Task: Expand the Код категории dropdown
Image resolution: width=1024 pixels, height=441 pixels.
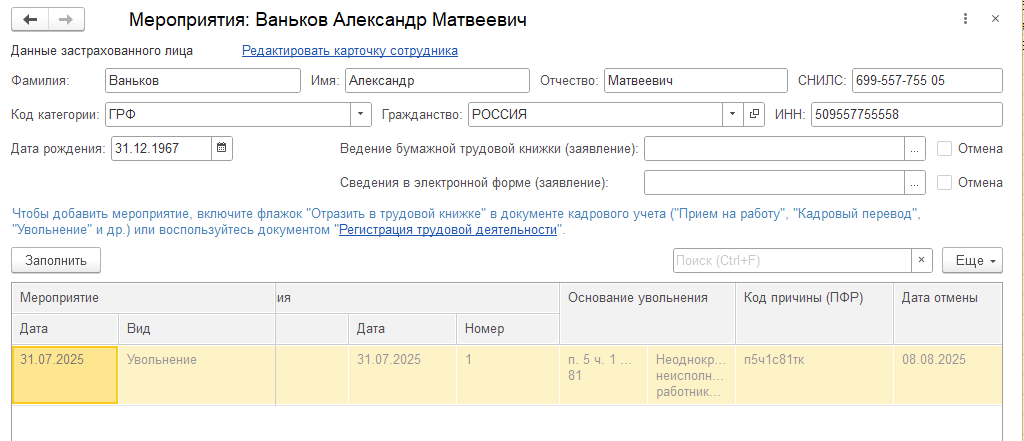Action: 361,114
